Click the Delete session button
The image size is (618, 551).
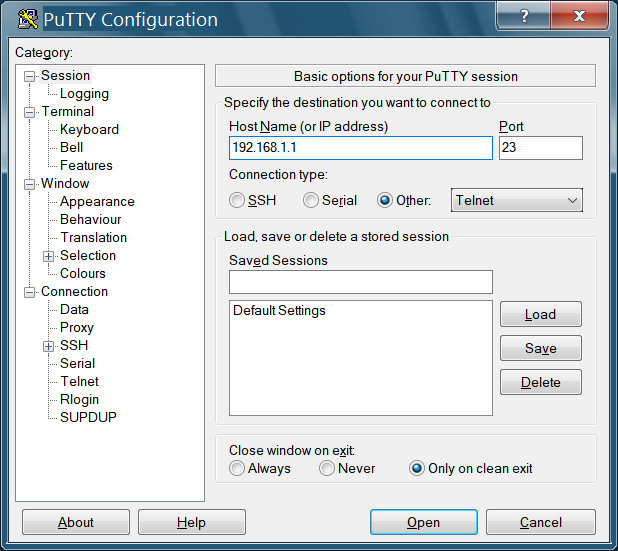pyautogui.click(x=541, y=382)
